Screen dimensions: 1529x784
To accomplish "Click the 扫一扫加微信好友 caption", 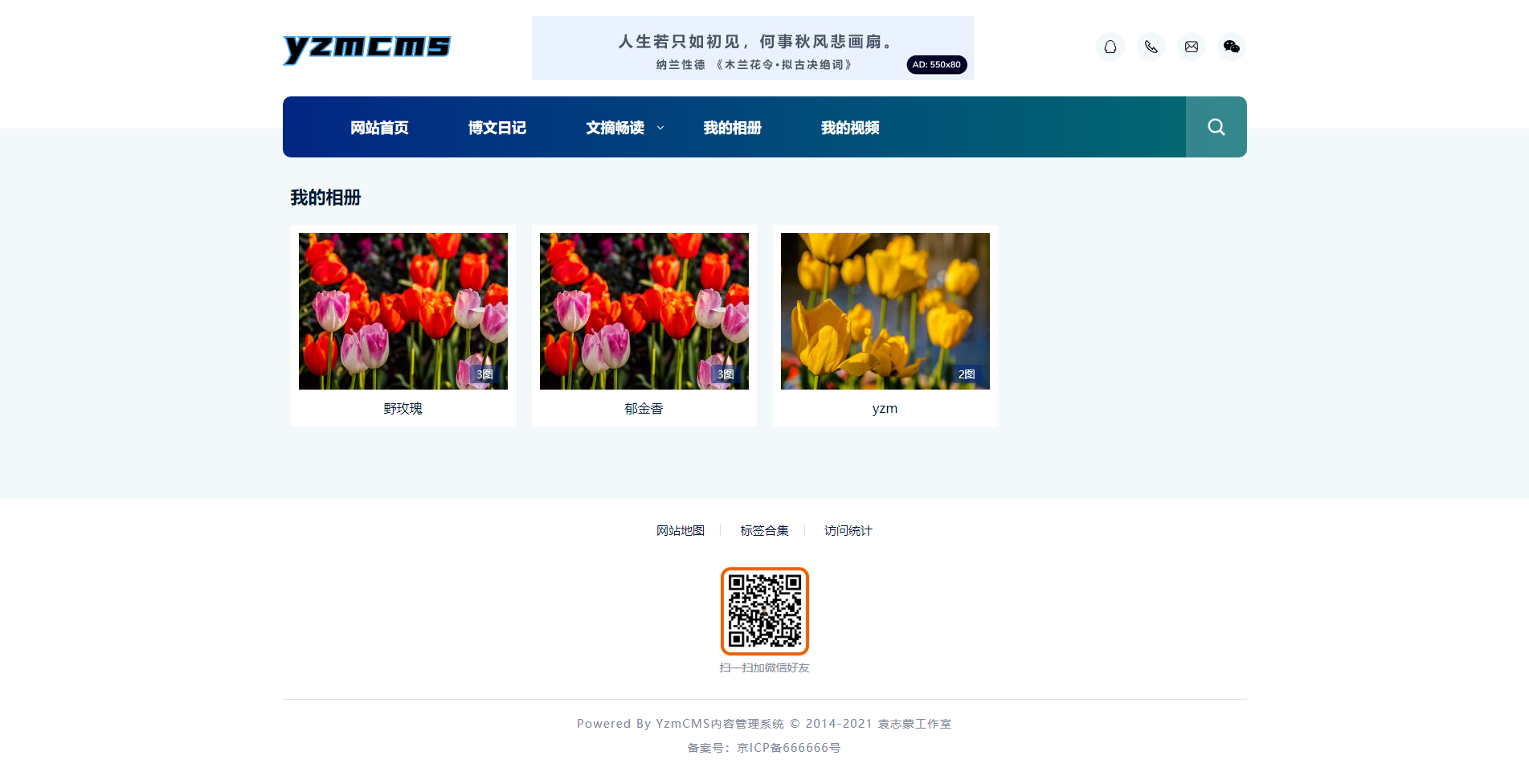I will tap(765, 668).
